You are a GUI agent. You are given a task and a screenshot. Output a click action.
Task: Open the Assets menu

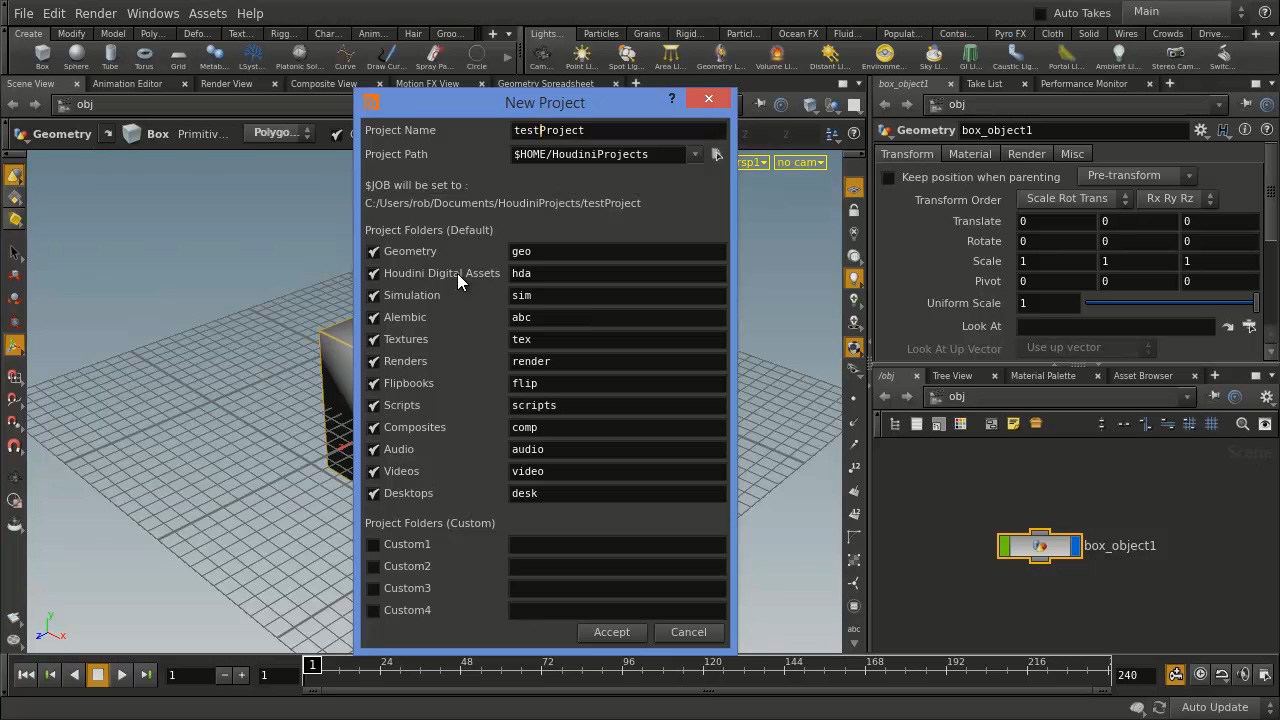207,13
